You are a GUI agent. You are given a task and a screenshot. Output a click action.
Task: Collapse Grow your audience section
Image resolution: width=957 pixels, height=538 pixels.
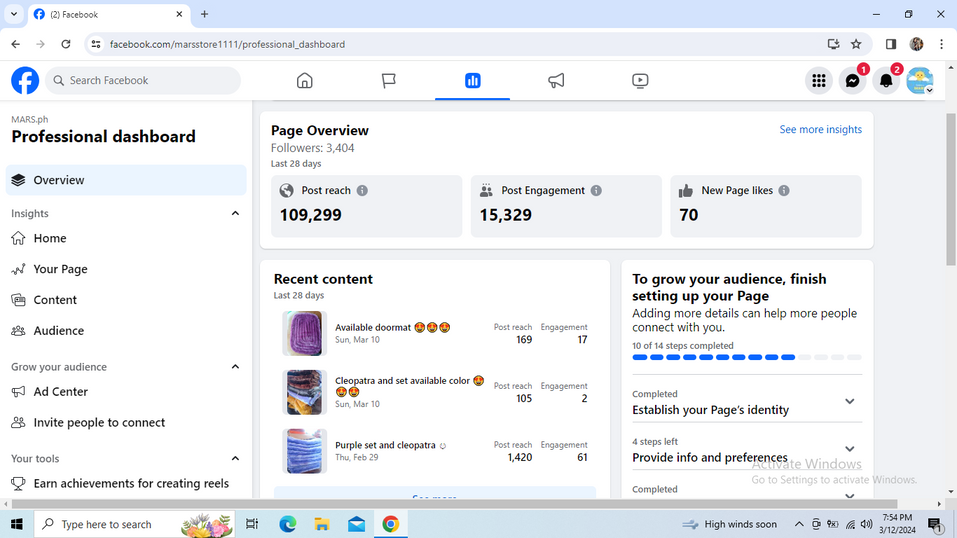(x=235, y=366)
